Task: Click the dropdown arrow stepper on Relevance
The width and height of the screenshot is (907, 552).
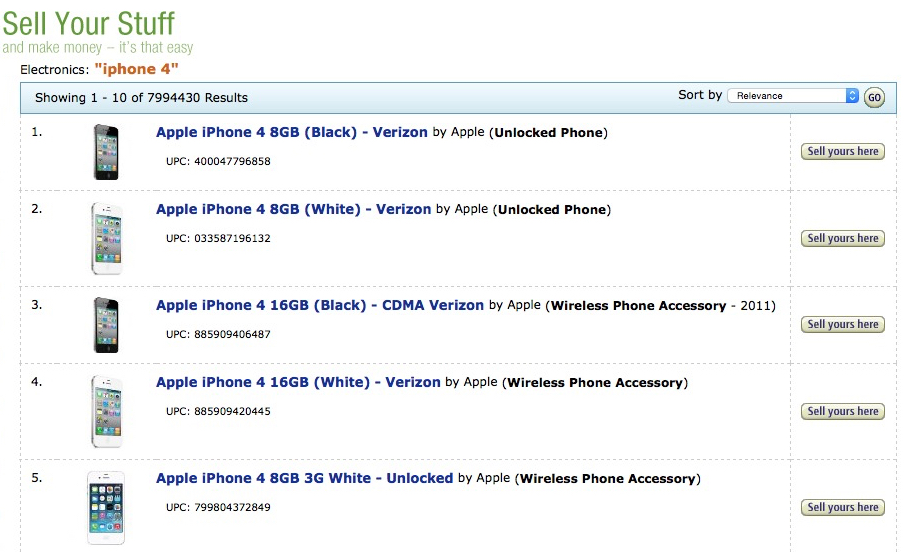Action: (852, 96)
